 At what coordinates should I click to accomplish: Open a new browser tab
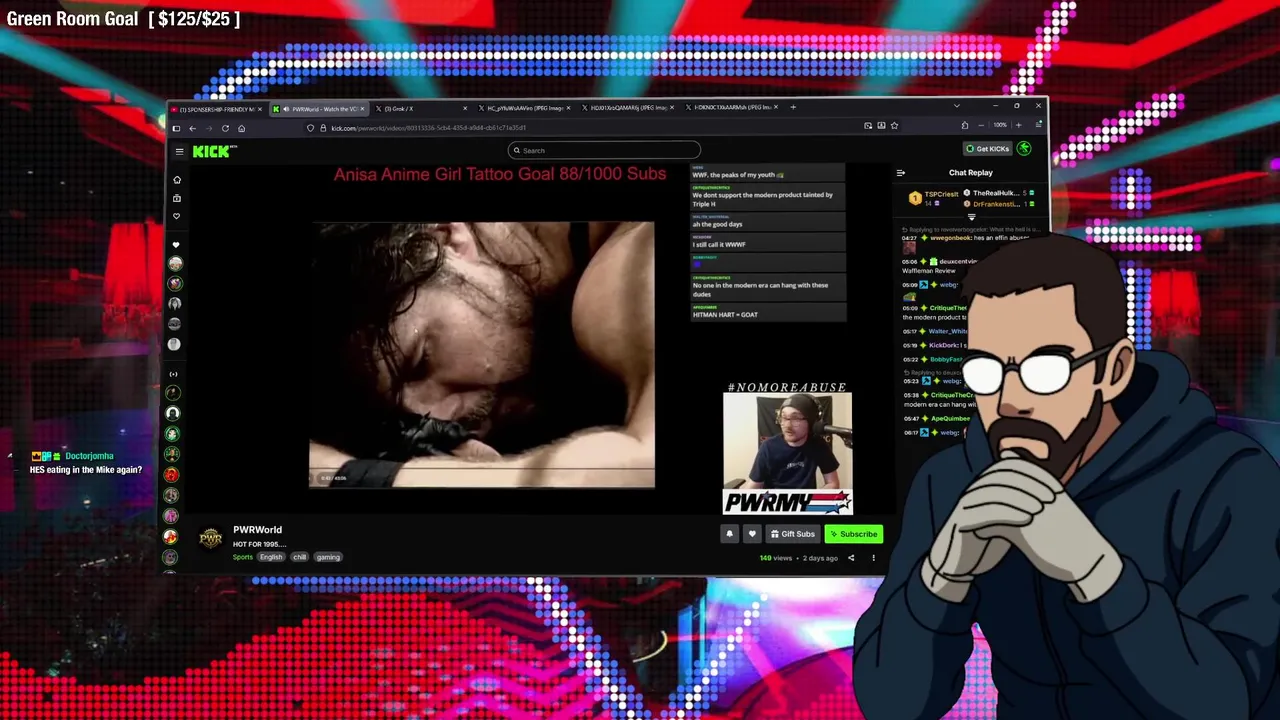[x=793, y=107]
